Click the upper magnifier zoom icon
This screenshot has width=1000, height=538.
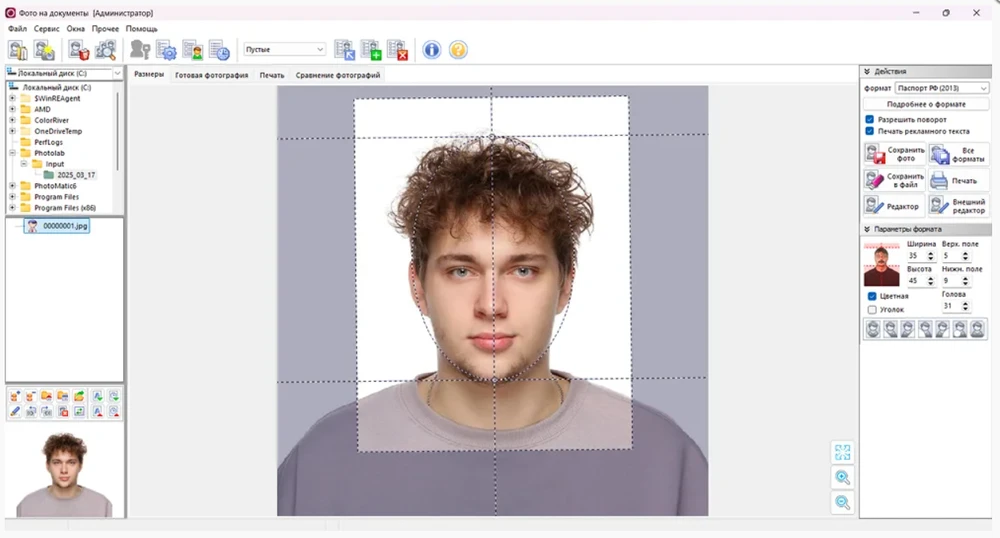[x=842, y=478]
